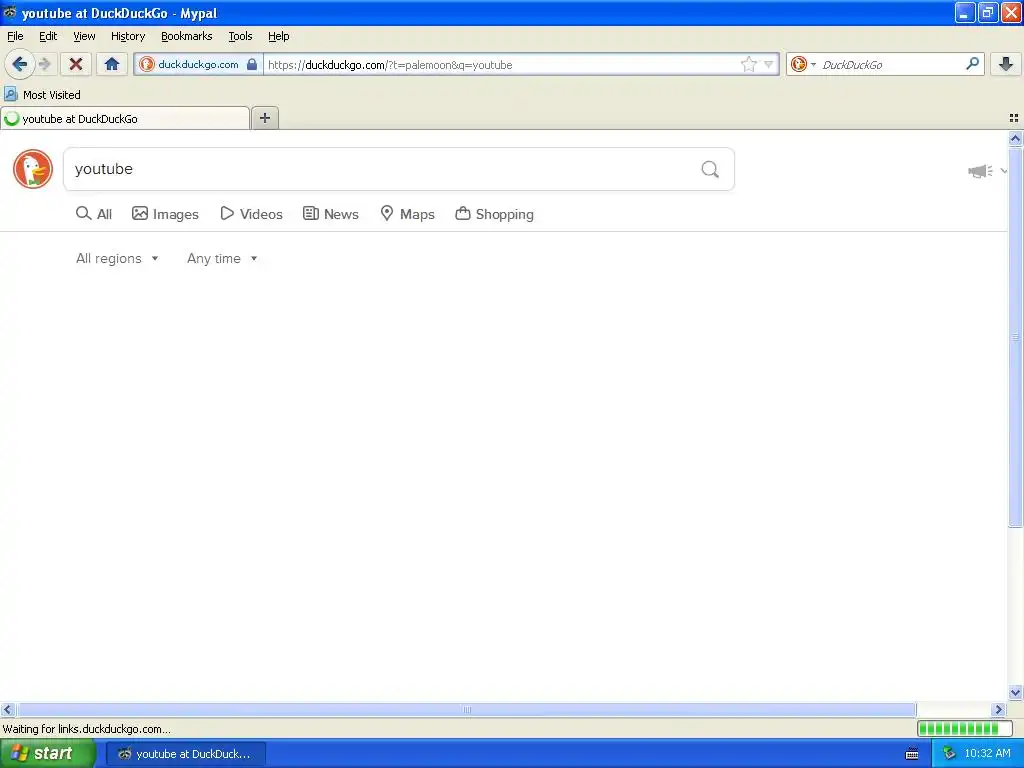Screen dimensions: 1024x768
Task: Go to the home page
Action: coord(112,64)
